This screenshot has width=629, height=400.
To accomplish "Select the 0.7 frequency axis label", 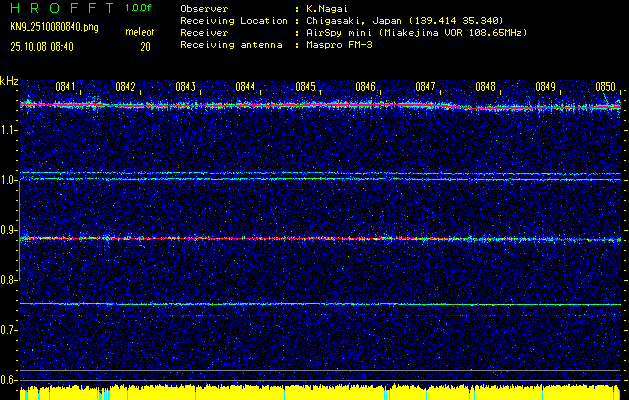I will click(x=9, y=330).
